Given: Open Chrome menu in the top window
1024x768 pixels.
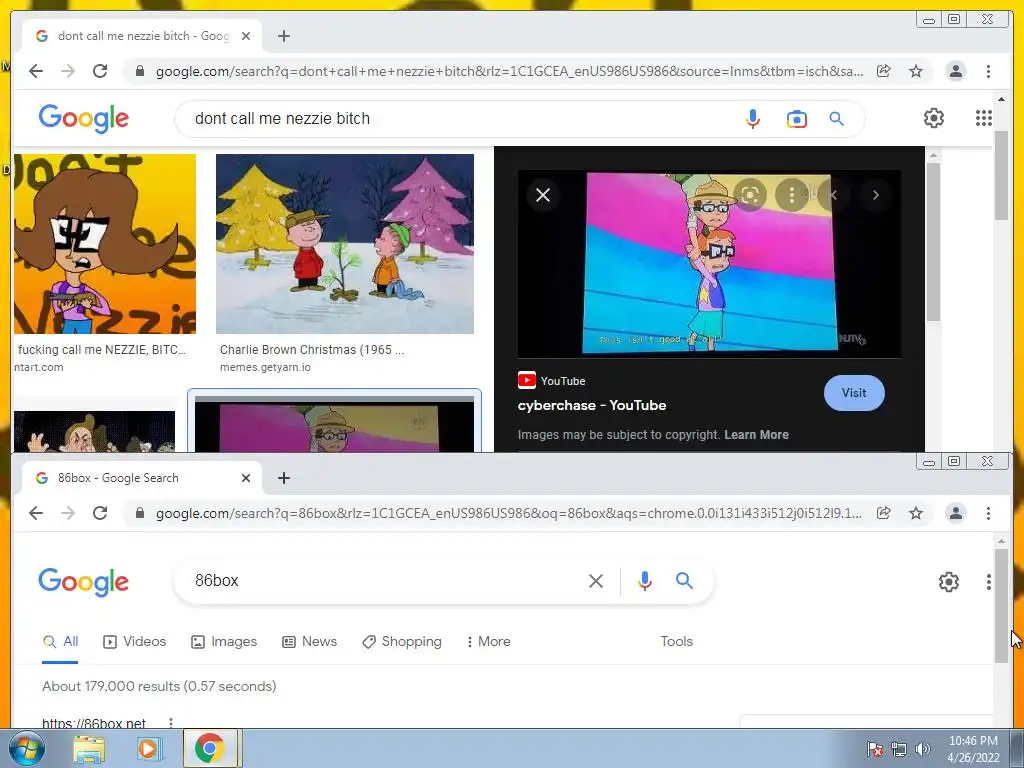Looking at the screenshot, I should coord(988,71).
